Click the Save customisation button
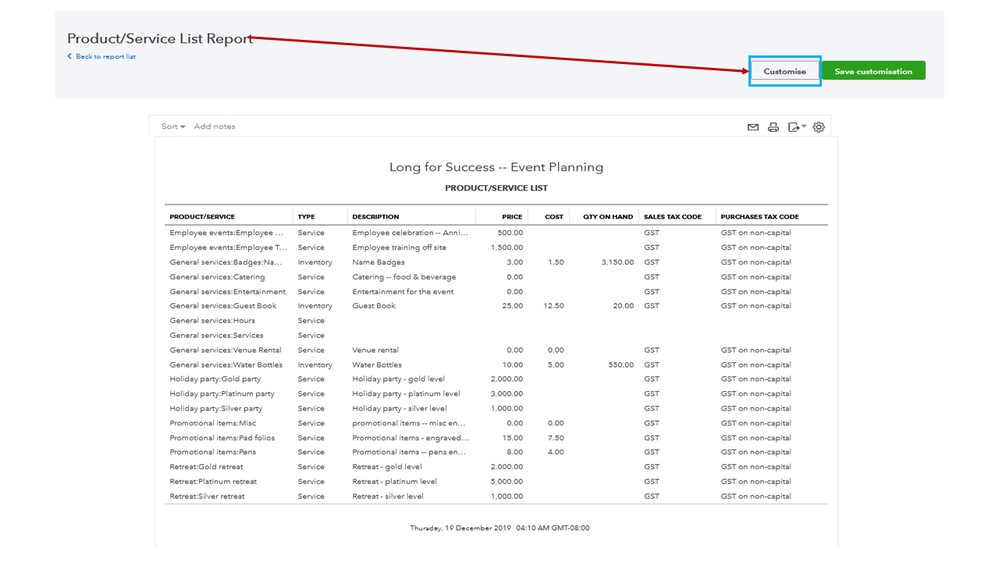Viewport: 999px width, 562px height. point(873,71)
